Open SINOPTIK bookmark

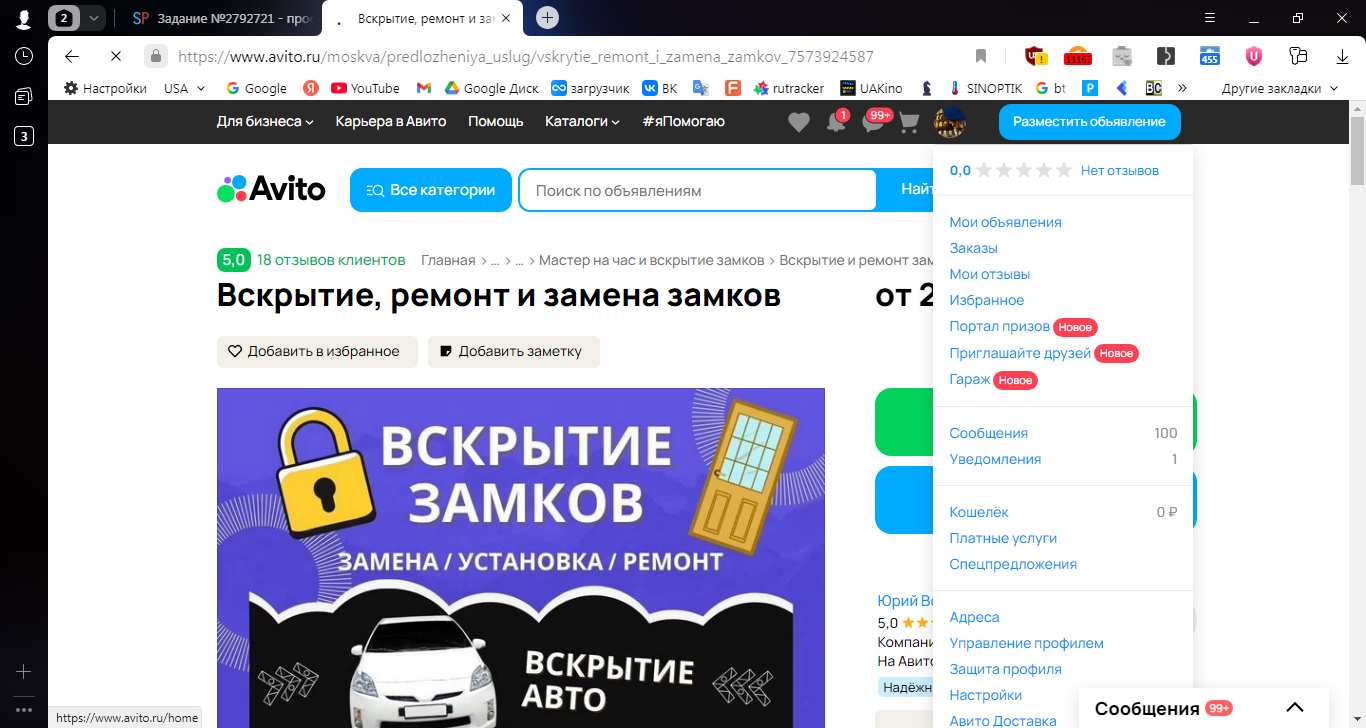pos(985,88)
